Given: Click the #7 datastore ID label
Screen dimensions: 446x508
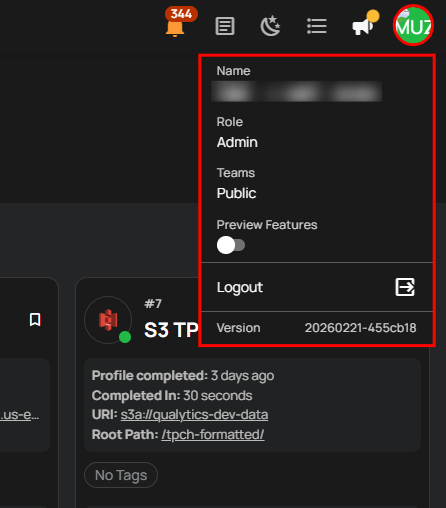Looking at the screenshot, I should click(x=153, y=304).
